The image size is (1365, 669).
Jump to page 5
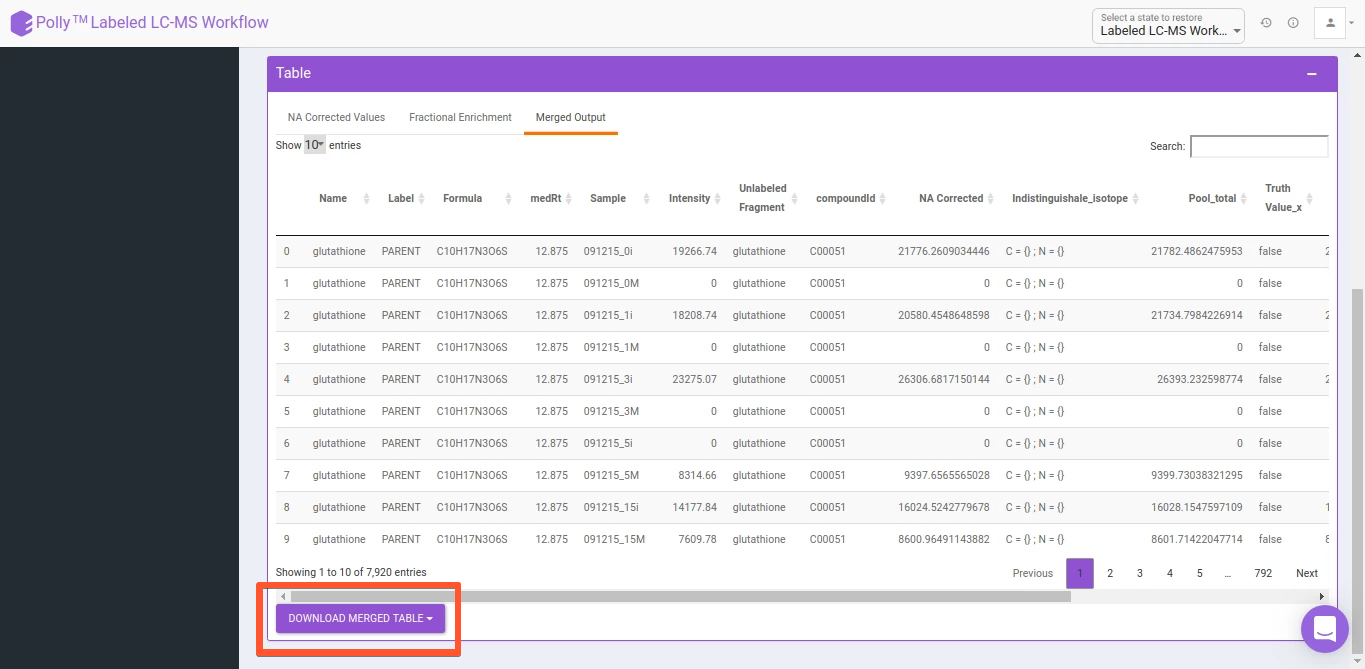pyautogui.click(x=1200, y=573)
